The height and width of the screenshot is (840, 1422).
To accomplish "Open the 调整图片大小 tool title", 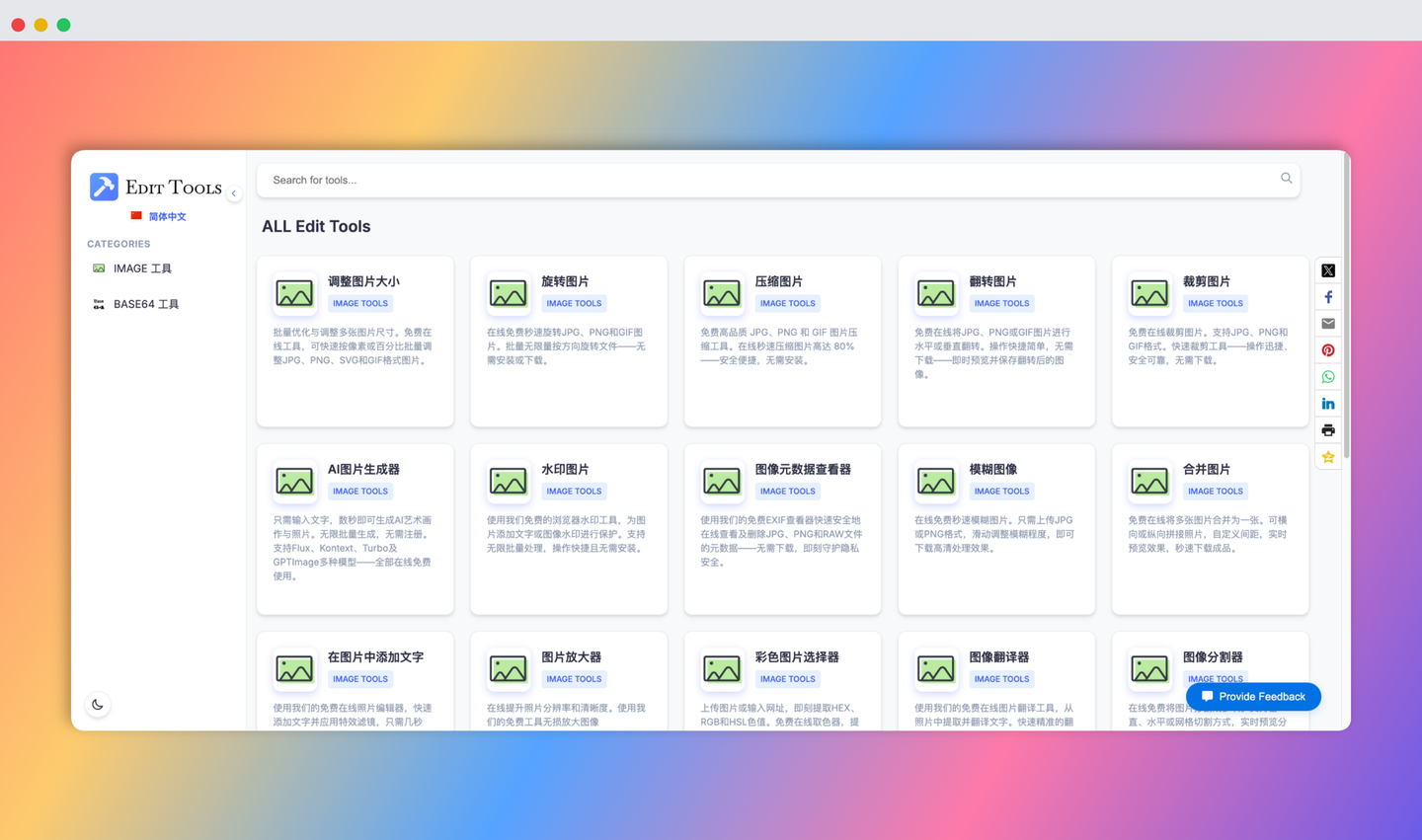I will tap(363, 281).
